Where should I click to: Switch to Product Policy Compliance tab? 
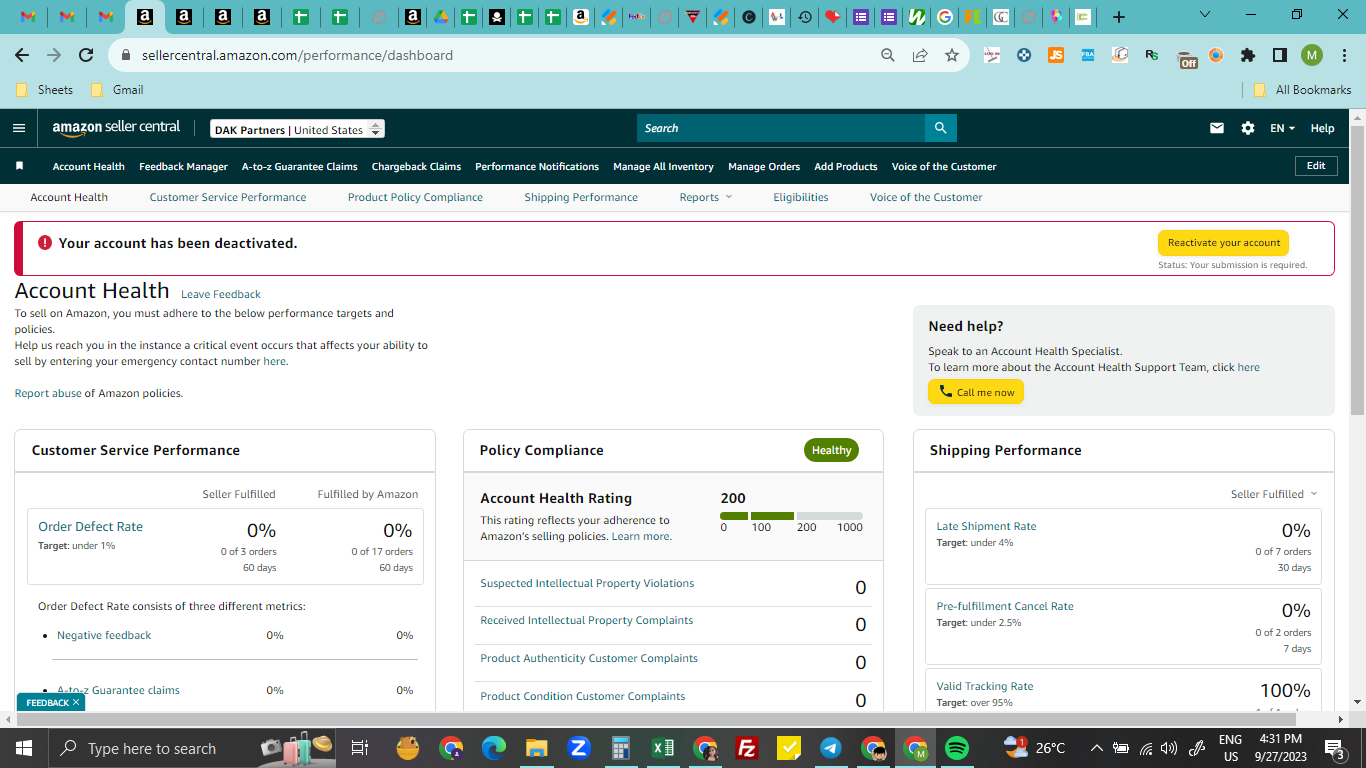[415, 197]
